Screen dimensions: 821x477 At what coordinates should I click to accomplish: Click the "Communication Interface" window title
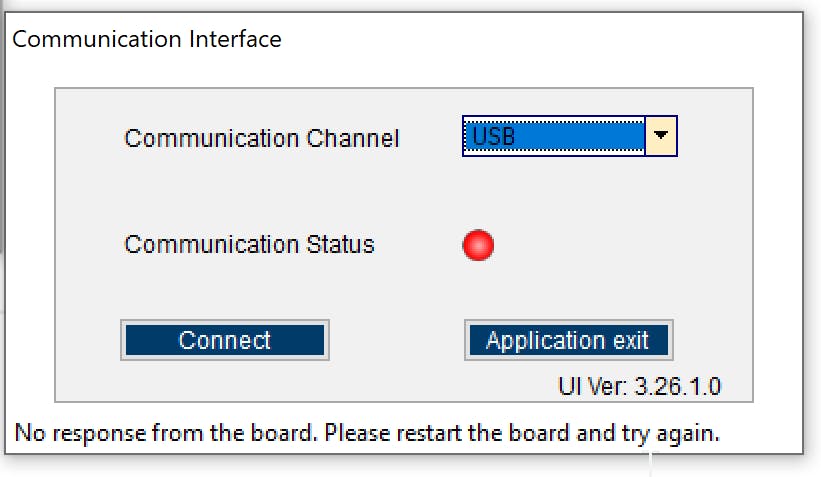point(147,39)
